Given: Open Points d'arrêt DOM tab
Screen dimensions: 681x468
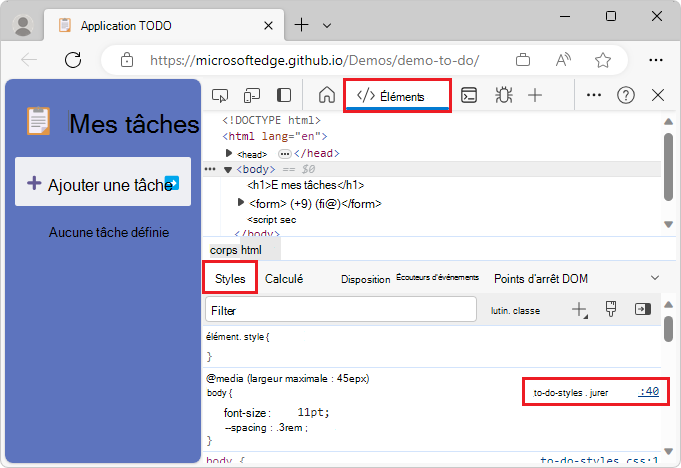Looking at the screenshot, I should point(541,279).
